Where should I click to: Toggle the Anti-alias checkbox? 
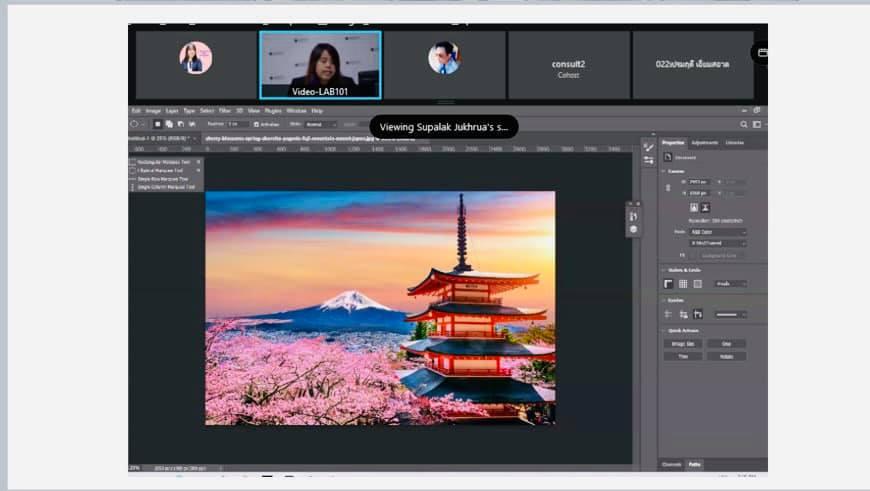pyautogui.click(x=256, y=124)
